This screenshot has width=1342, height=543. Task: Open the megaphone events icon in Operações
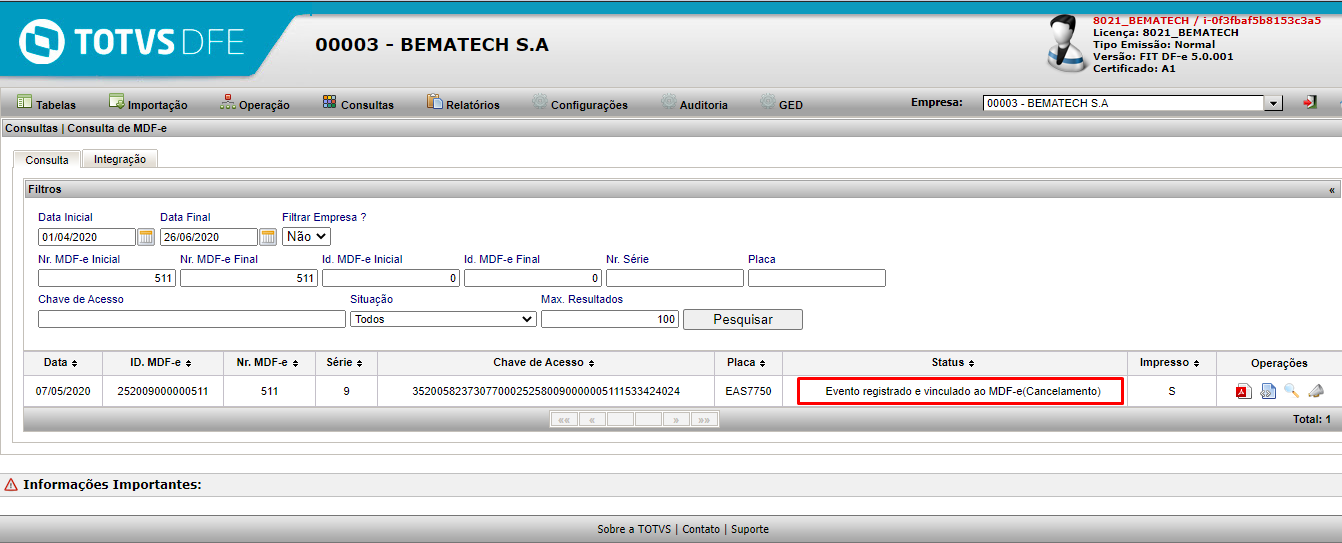point(1315,391)
